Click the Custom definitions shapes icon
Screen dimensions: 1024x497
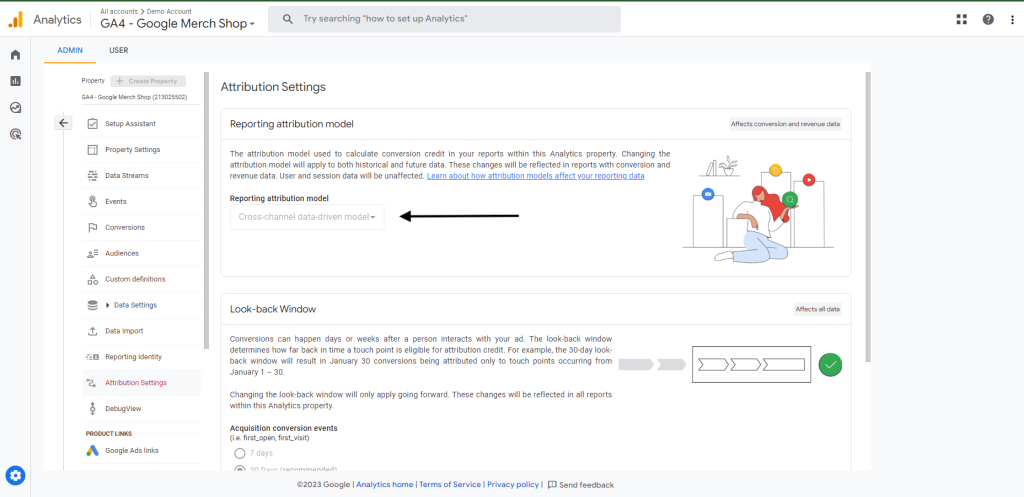[x=92, y=280]
